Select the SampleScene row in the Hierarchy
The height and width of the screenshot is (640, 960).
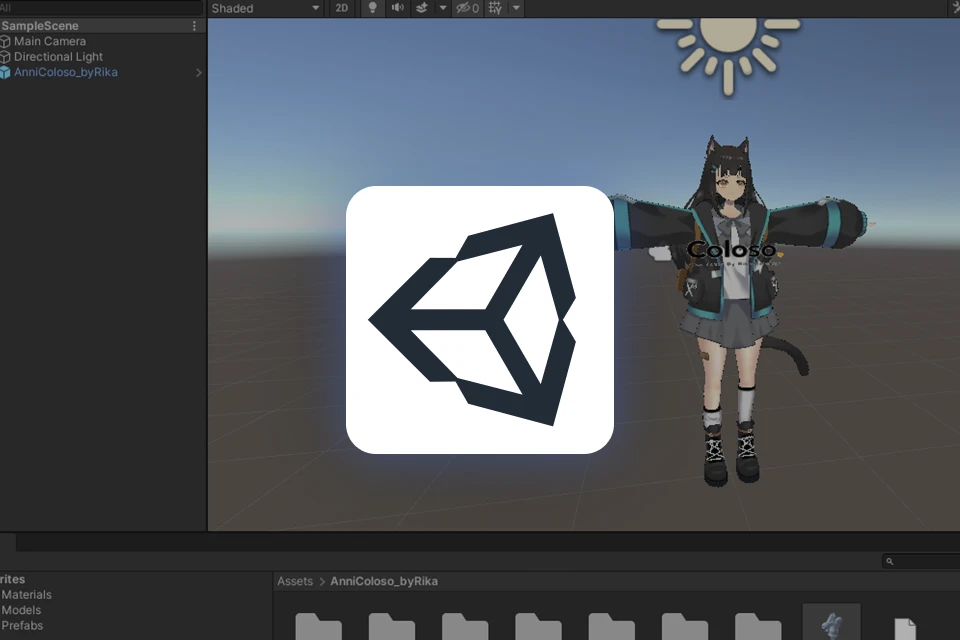103,26
